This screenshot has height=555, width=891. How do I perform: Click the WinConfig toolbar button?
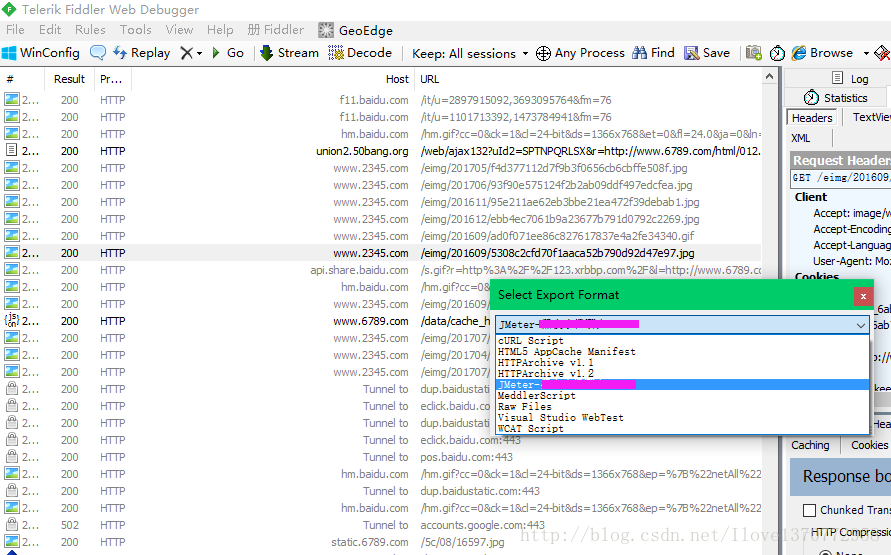[x=40, y=53]
